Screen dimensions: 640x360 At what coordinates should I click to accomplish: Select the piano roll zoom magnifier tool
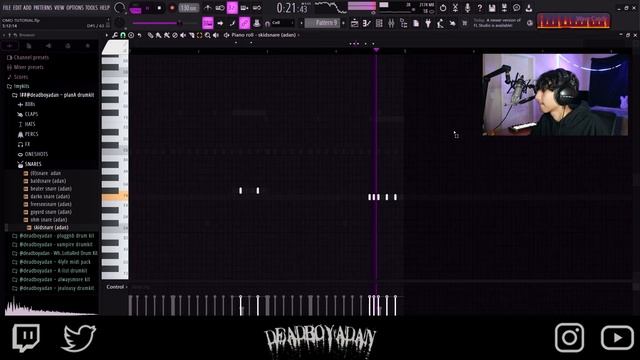coord(208,36)
